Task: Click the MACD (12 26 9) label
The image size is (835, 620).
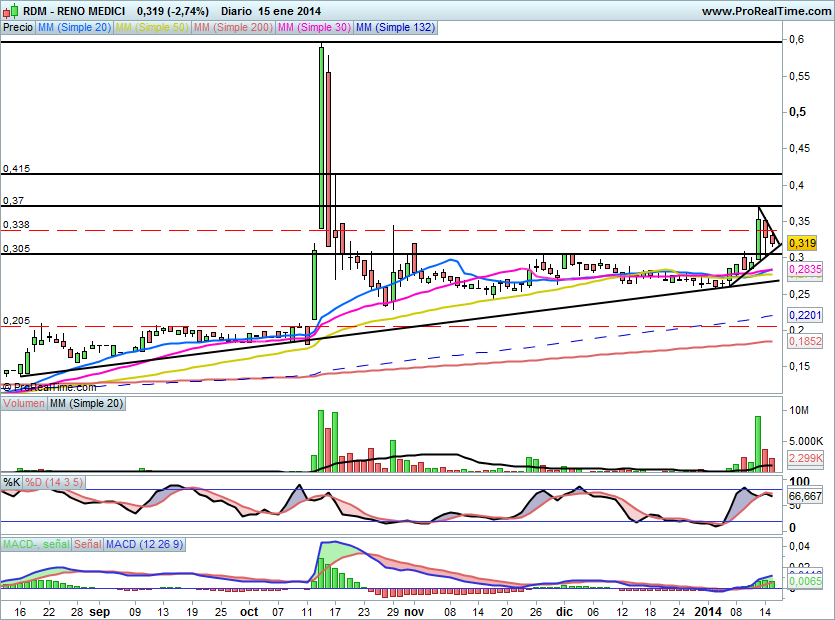Action: click(144, 544)
